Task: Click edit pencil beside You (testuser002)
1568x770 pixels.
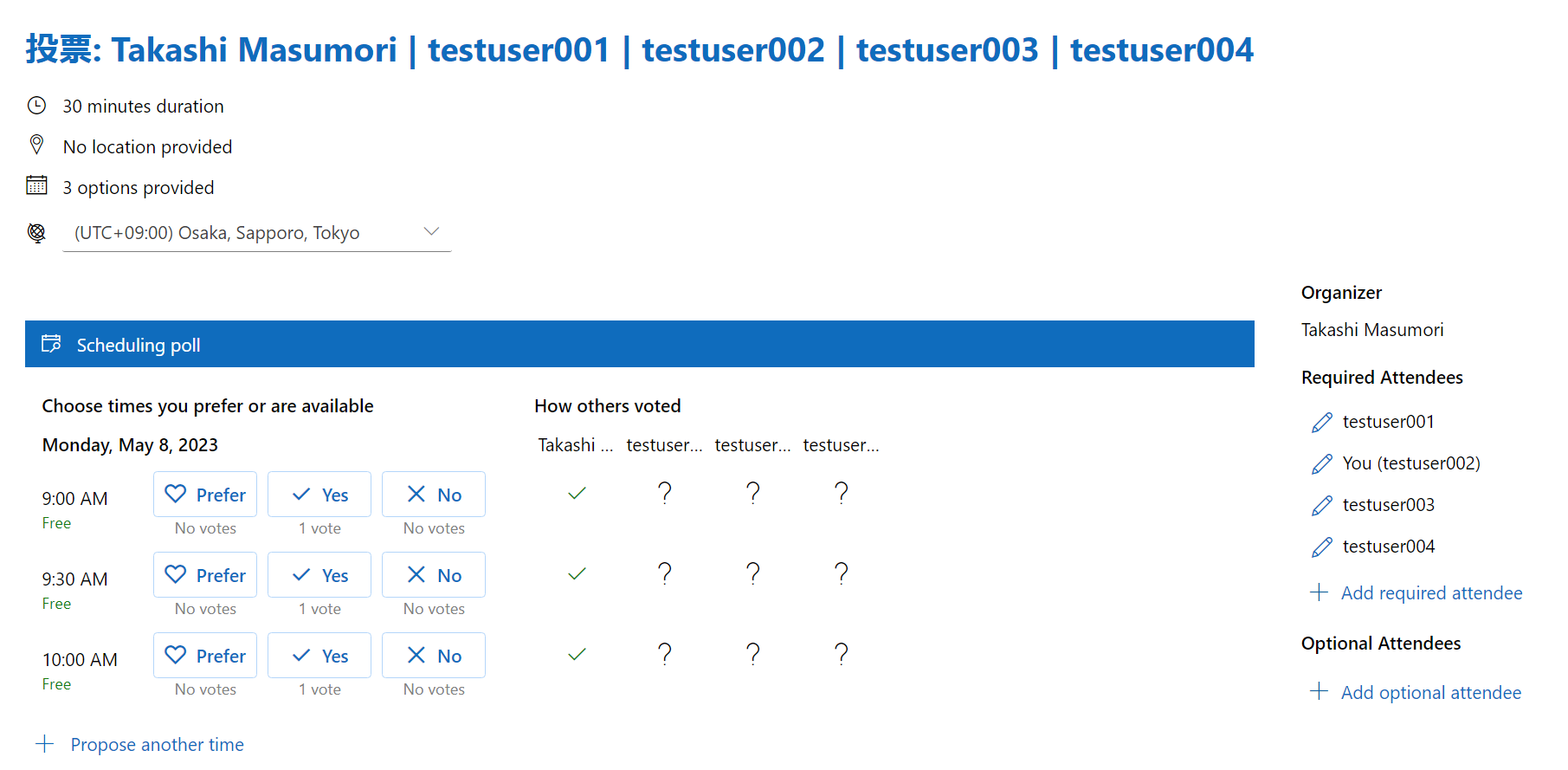Action: click(1321, 464)
